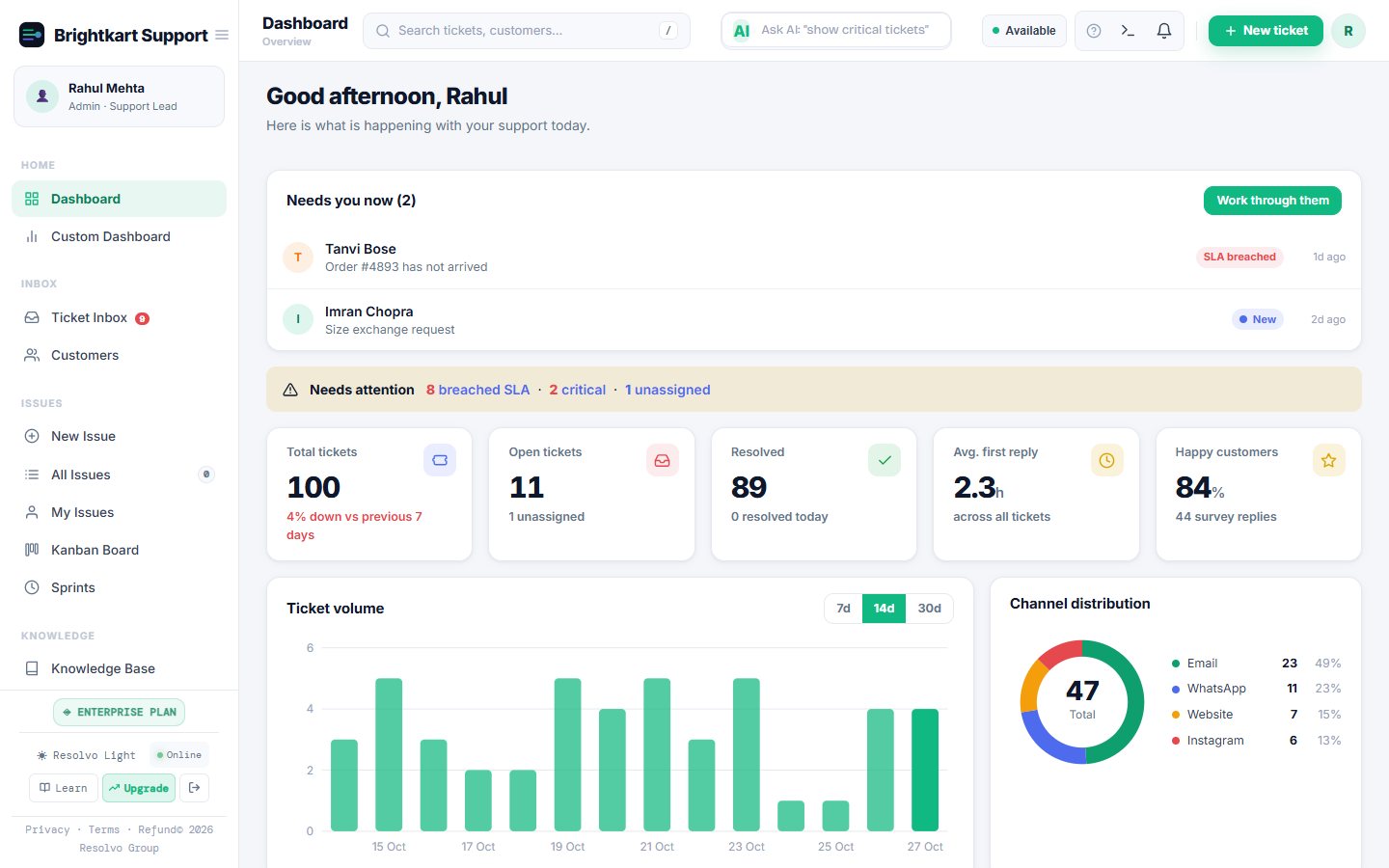Image resolution: width=1389 pixels, height=868 pixels.
Task: Click the SLA breached badge
Action: tap(1239, 258)
